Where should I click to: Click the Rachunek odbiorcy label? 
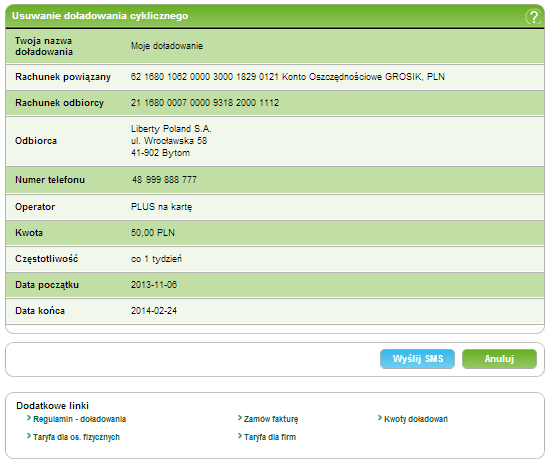point(59,103)
